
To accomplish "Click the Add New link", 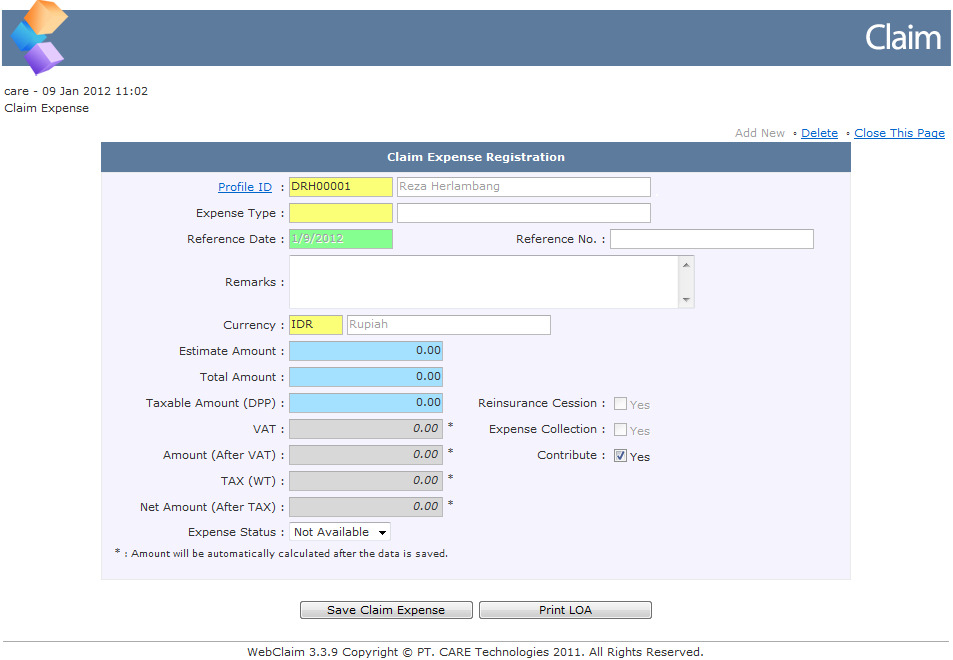I will tap(760, 133).
